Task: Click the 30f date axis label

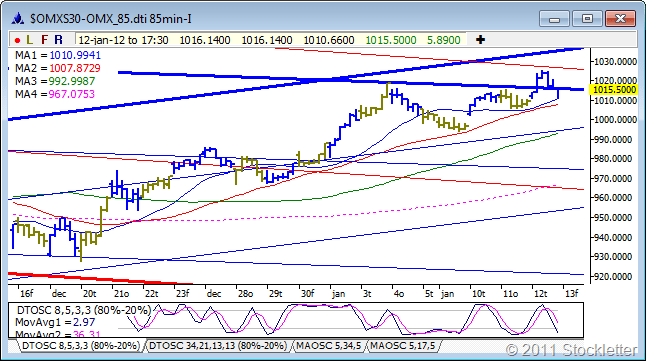Action: click(307, 293)
